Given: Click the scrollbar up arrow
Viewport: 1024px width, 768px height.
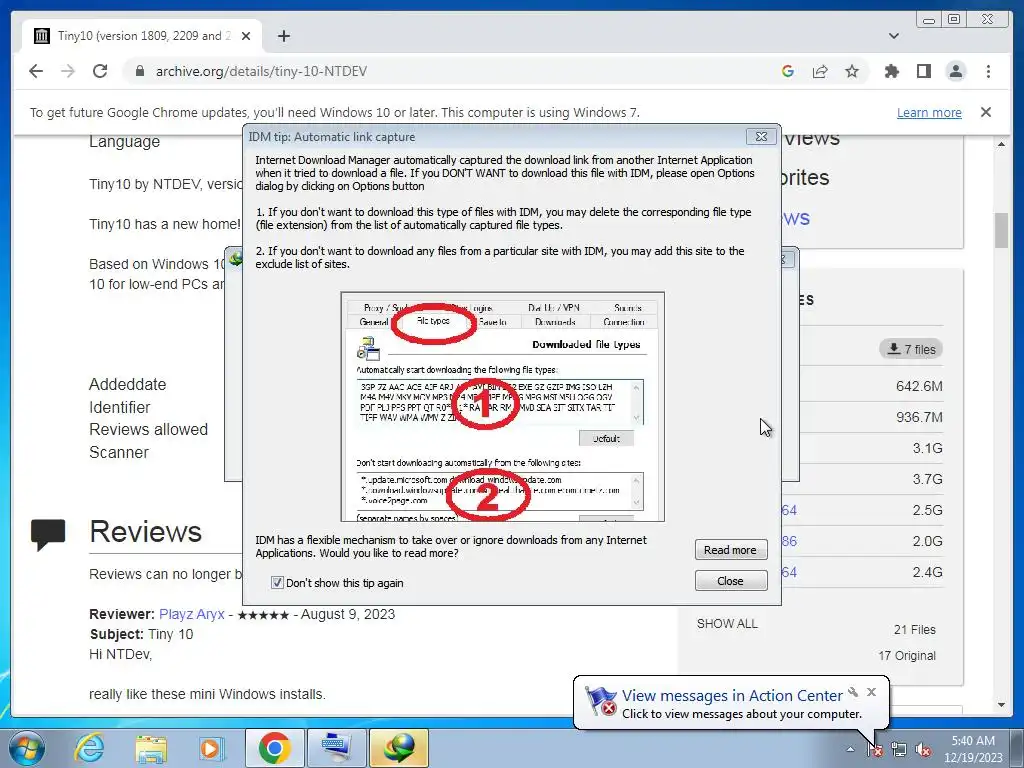Looking at the screenshot, I should click(x=1001, y=144).
